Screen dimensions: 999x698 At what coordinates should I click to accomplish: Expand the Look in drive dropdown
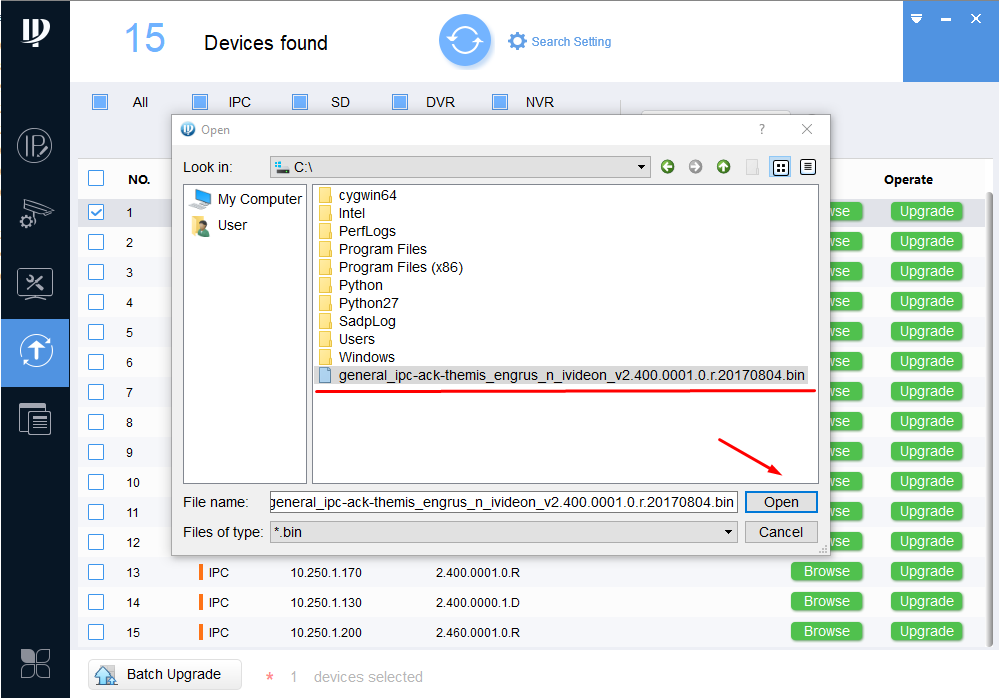tap(641, 167)
